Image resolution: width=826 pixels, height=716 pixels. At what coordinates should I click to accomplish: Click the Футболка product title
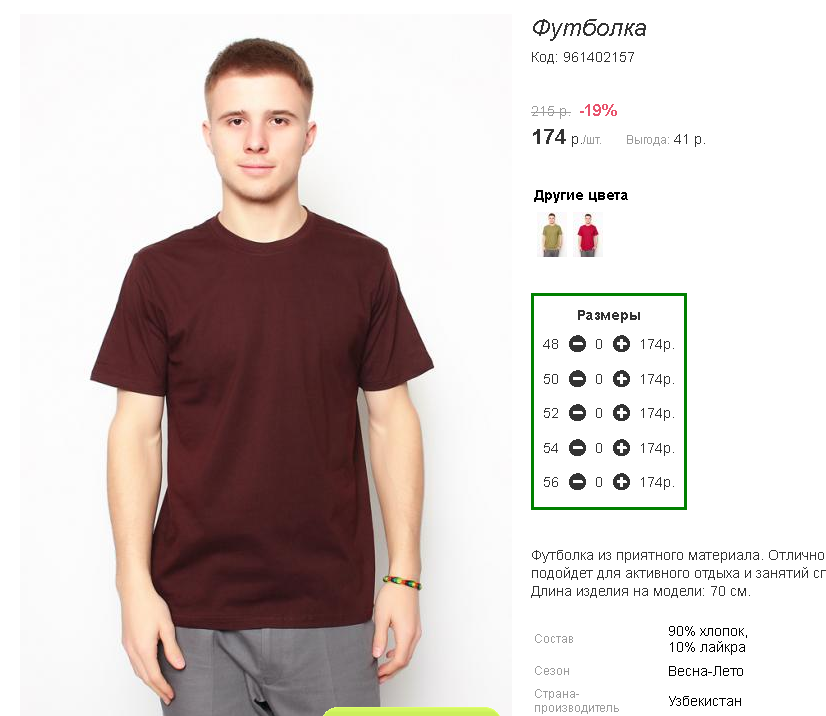(x=589, y=28)
